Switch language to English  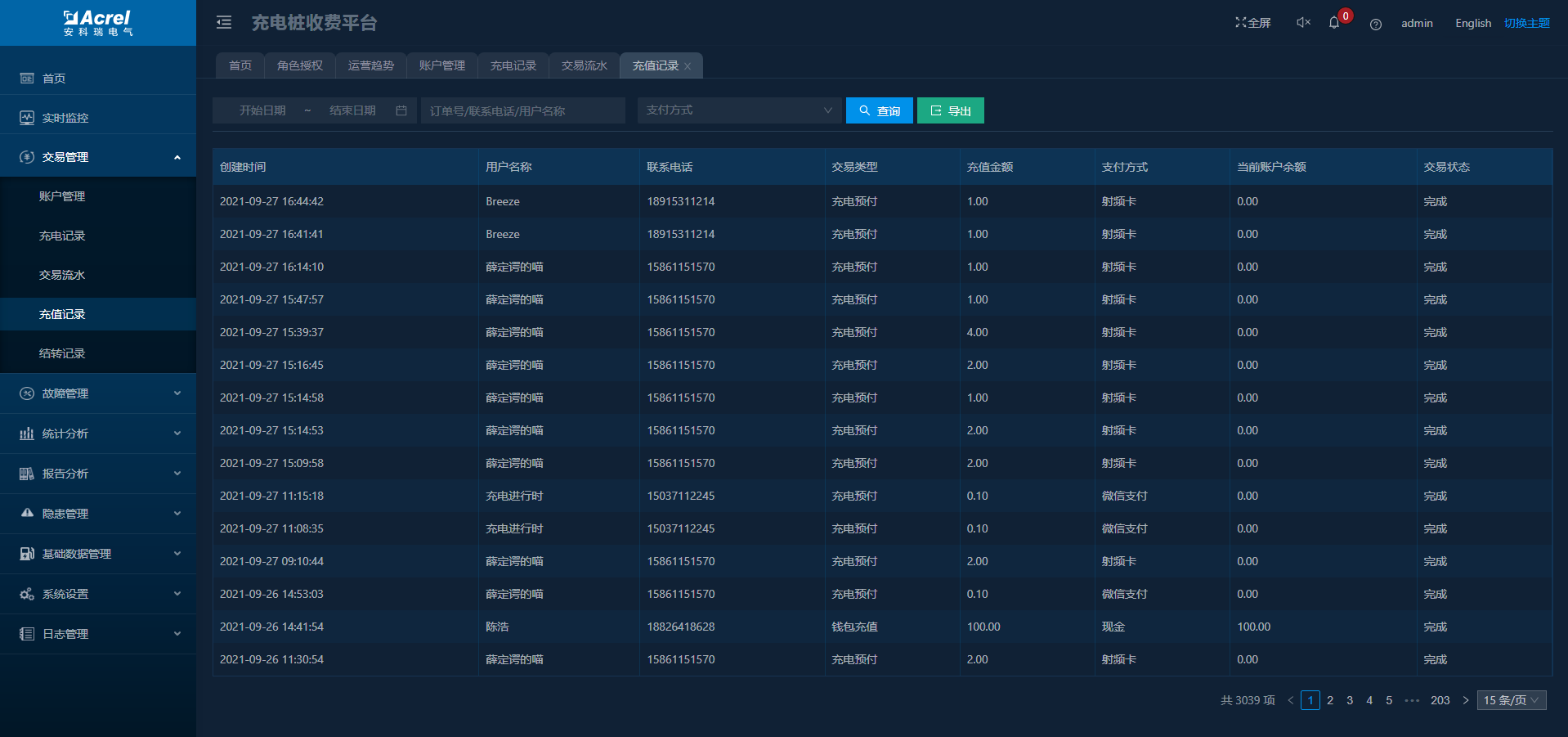[1472, 23]
